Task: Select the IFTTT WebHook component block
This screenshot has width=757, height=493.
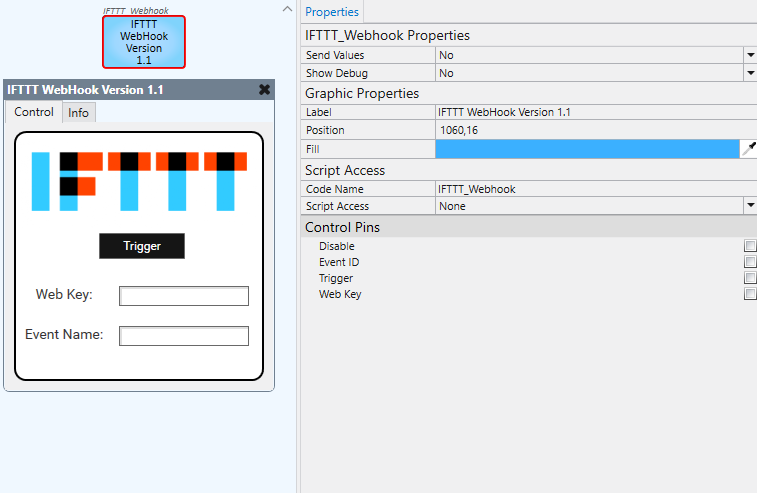Action: point(143,42)
